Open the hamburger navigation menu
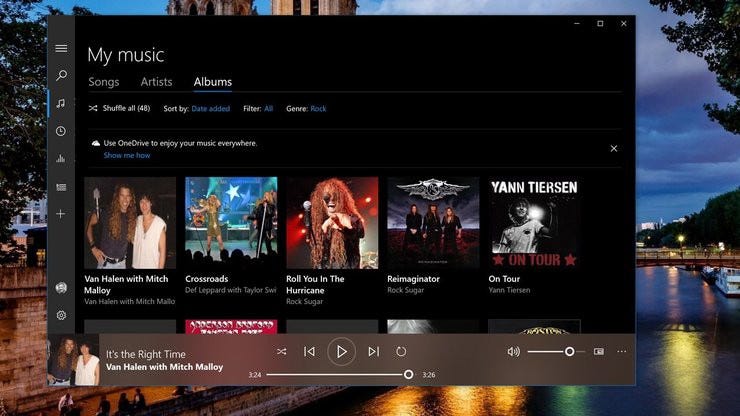The width and height of the screenshot is (740, 416). [x=61, y=48]
